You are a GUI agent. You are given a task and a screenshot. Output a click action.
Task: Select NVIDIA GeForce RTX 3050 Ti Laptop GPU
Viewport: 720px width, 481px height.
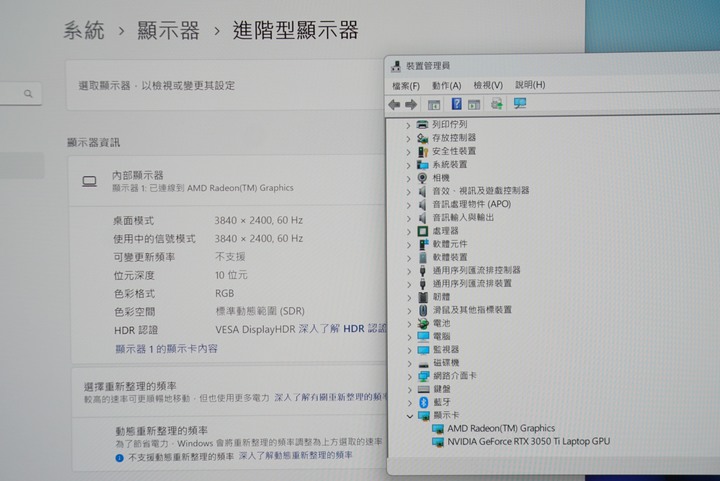529,442
